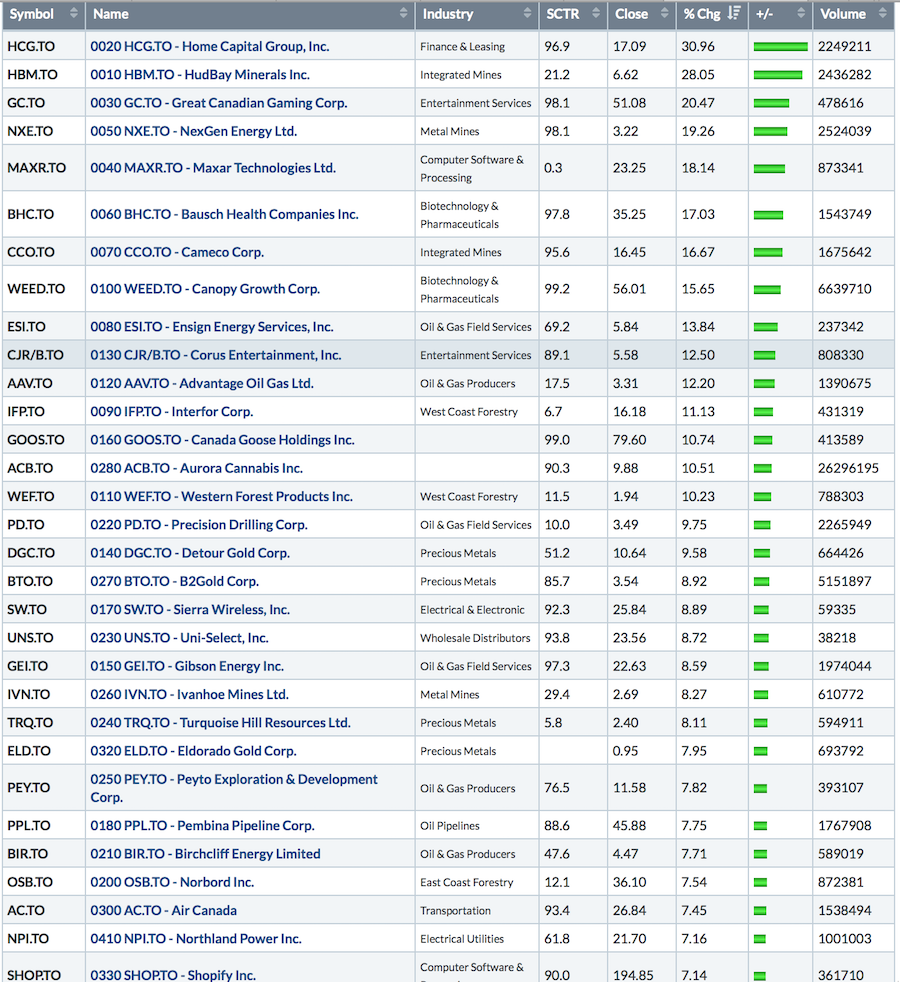Click the SCTR column header label
Screen dimensions: 900x982
(562, 14)
